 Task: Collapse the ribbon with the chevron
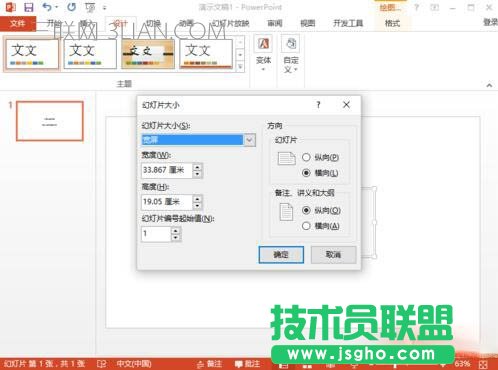pyautogui.click(x=489, y=85)
